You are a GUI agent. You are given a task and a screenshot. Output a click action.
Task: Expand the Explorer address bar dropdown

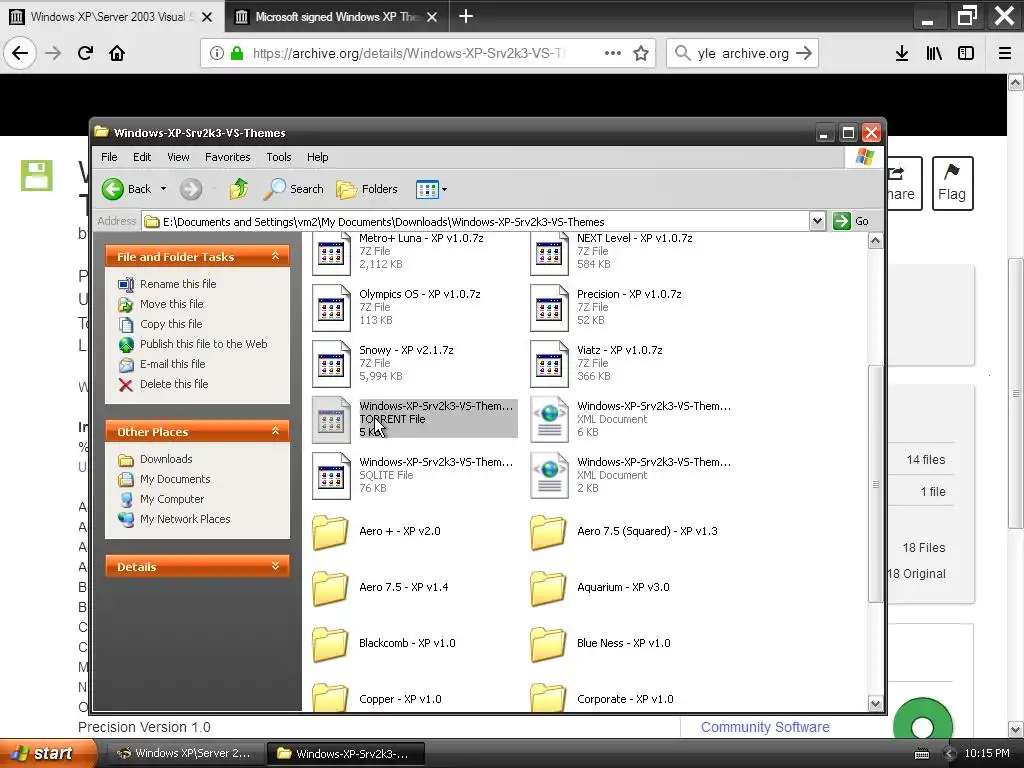click(x=817, y=221)
